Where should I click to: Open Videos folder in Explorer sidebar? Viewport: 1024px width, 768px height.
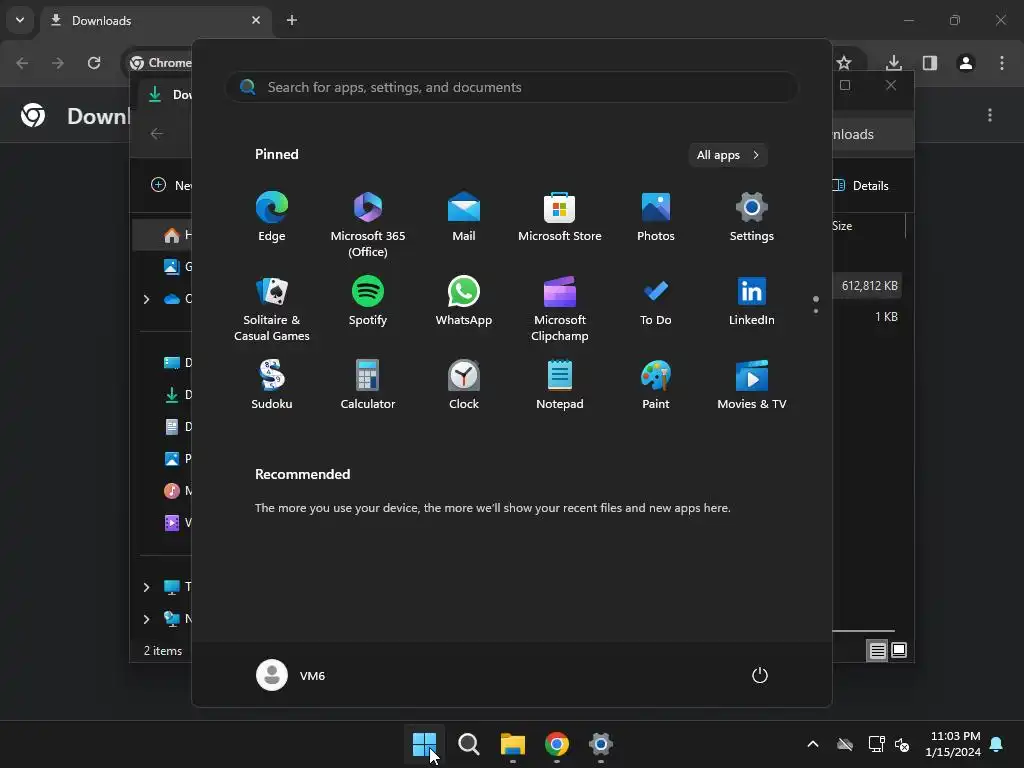[176, 522]
